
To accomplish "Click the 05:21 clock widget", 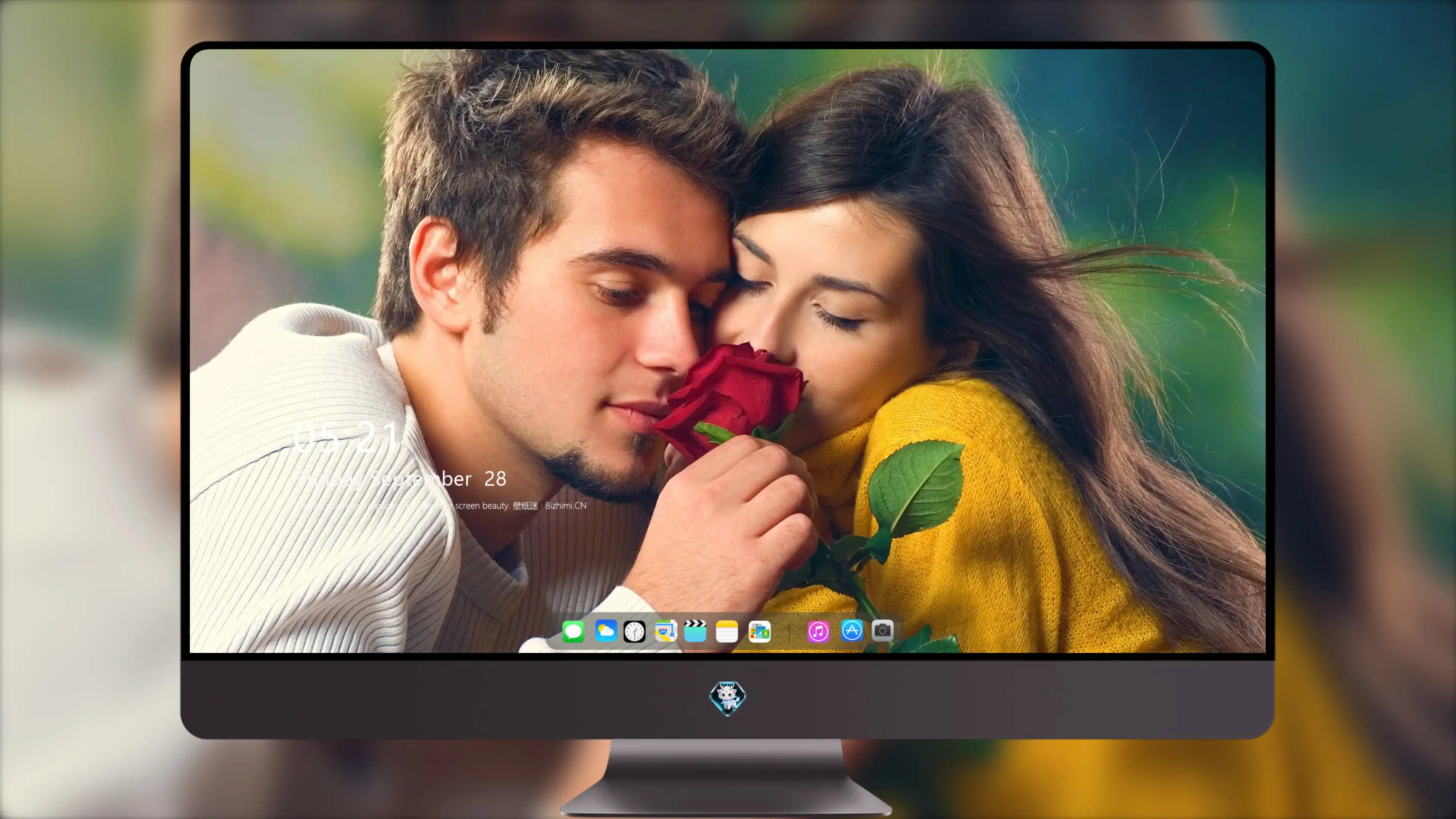I will (x=346, y=437).
